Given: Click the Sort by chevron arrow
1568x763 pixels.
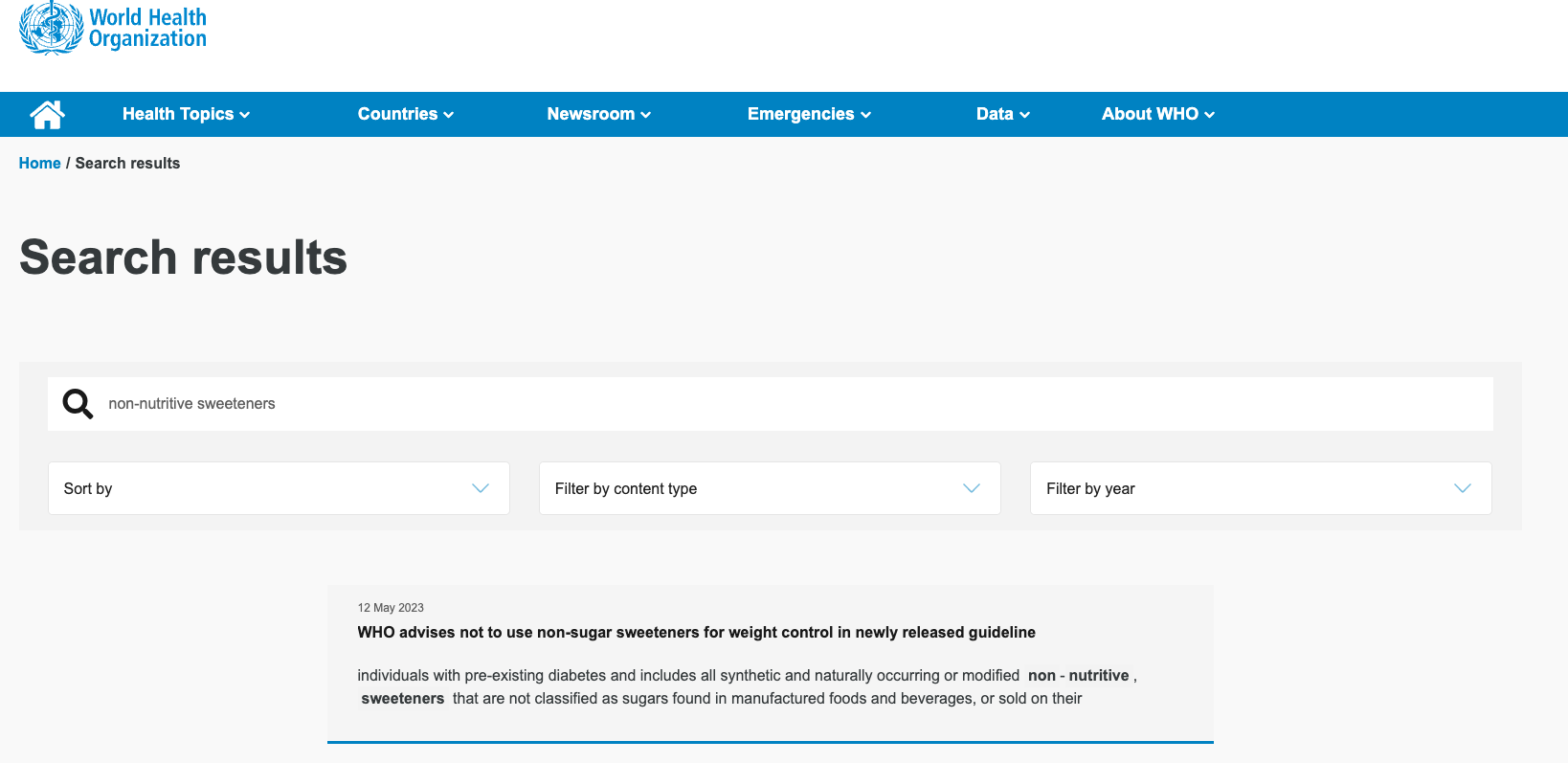Looking at the screenshot, I should click(x=481, y=488).
